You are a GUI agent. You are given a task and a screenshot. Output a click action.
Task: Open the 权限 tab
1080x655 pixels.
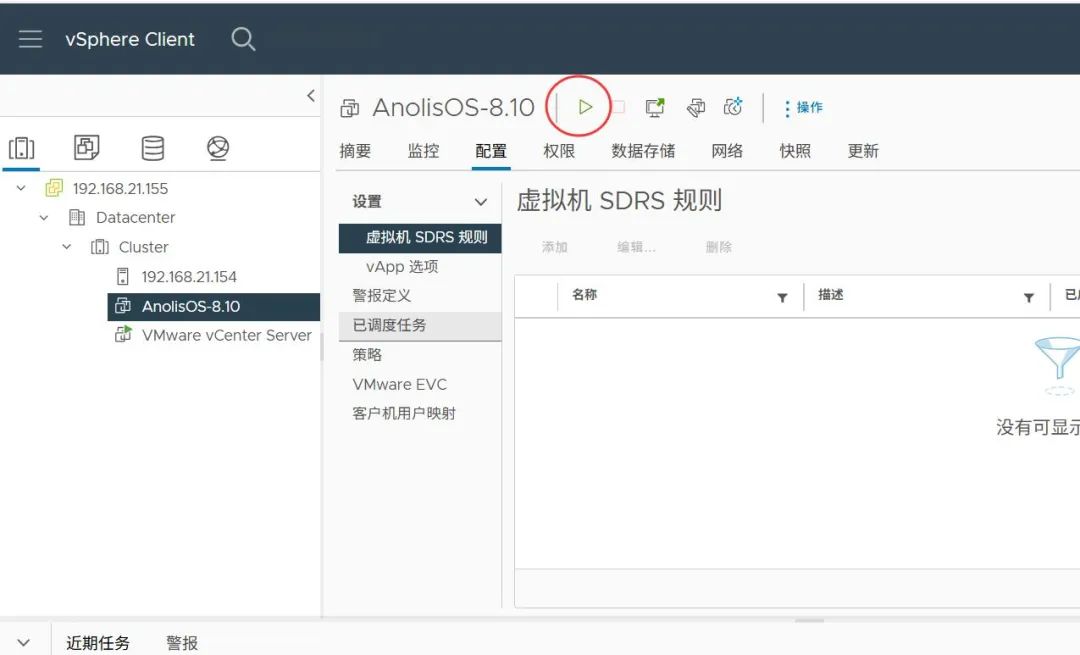(559, 151)
